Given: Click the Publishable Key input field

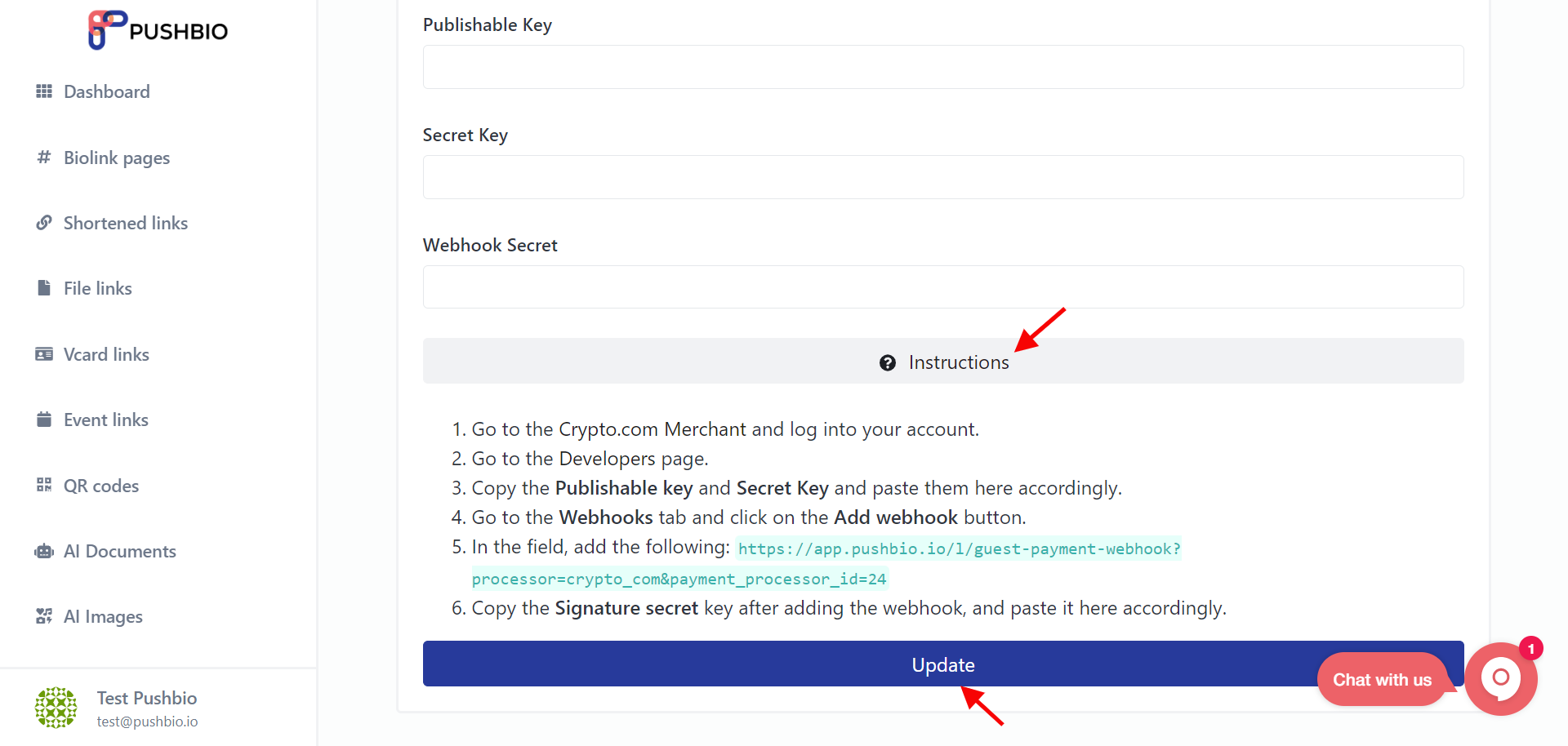Looking at the screenshot, I should pos(943,67).
